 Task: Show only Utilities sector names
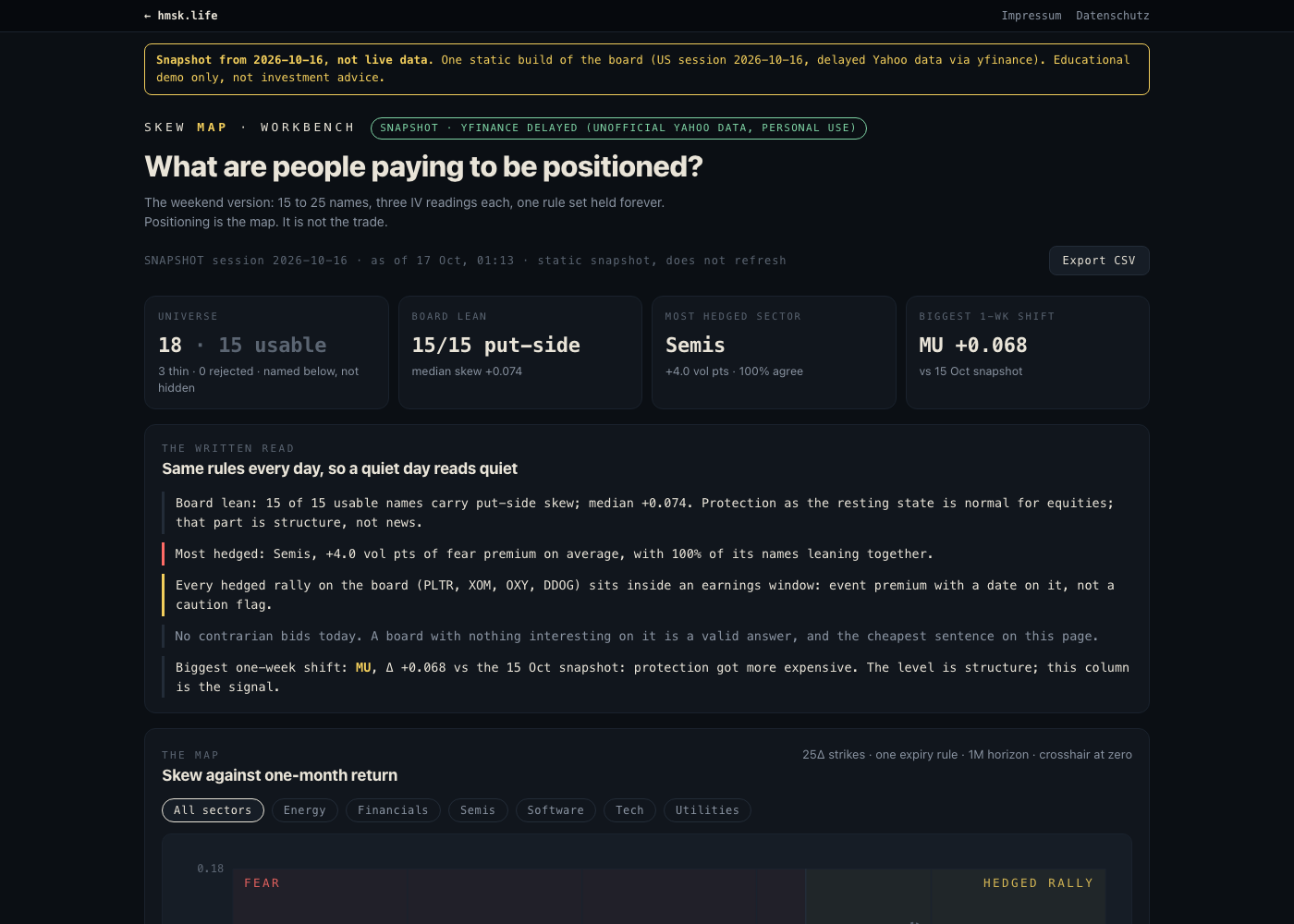(x=707, y=810)
